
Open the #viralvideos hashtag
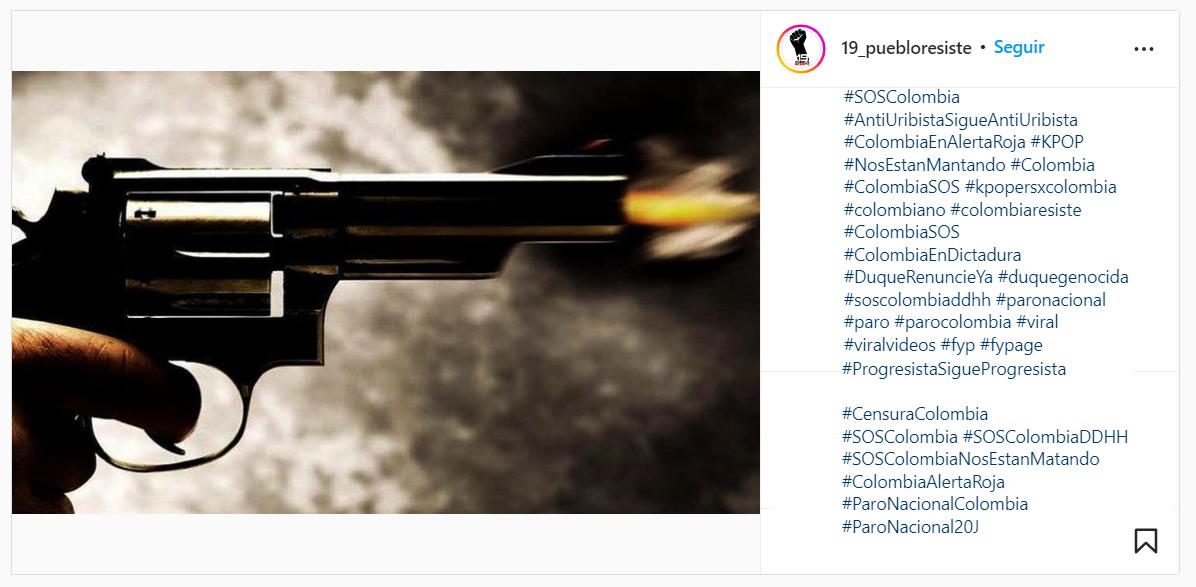[889, 345]
